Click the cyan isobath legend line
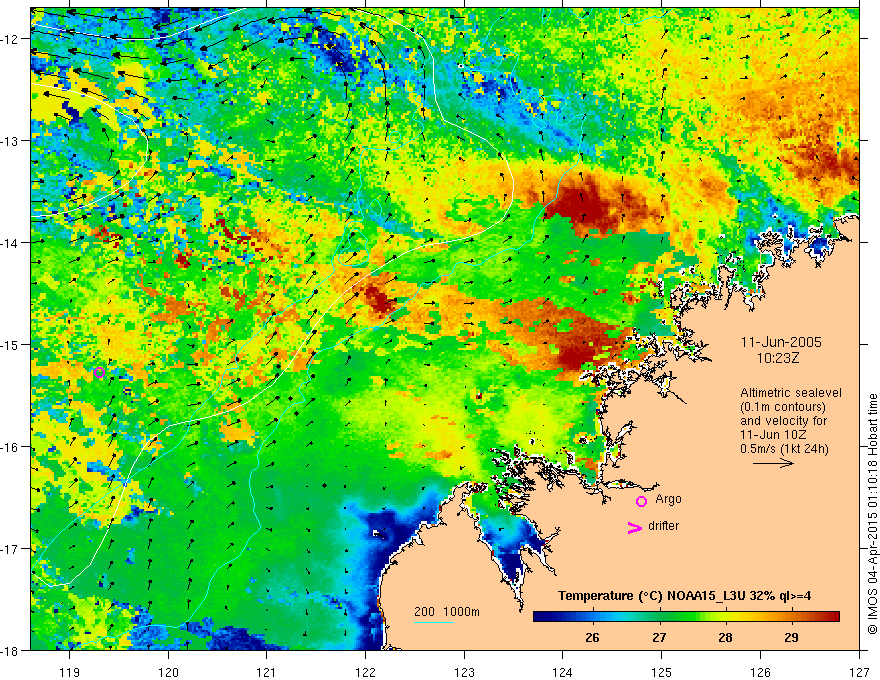Image resolution: width=880 pixels, height=680 pixels. coord(434,622)
